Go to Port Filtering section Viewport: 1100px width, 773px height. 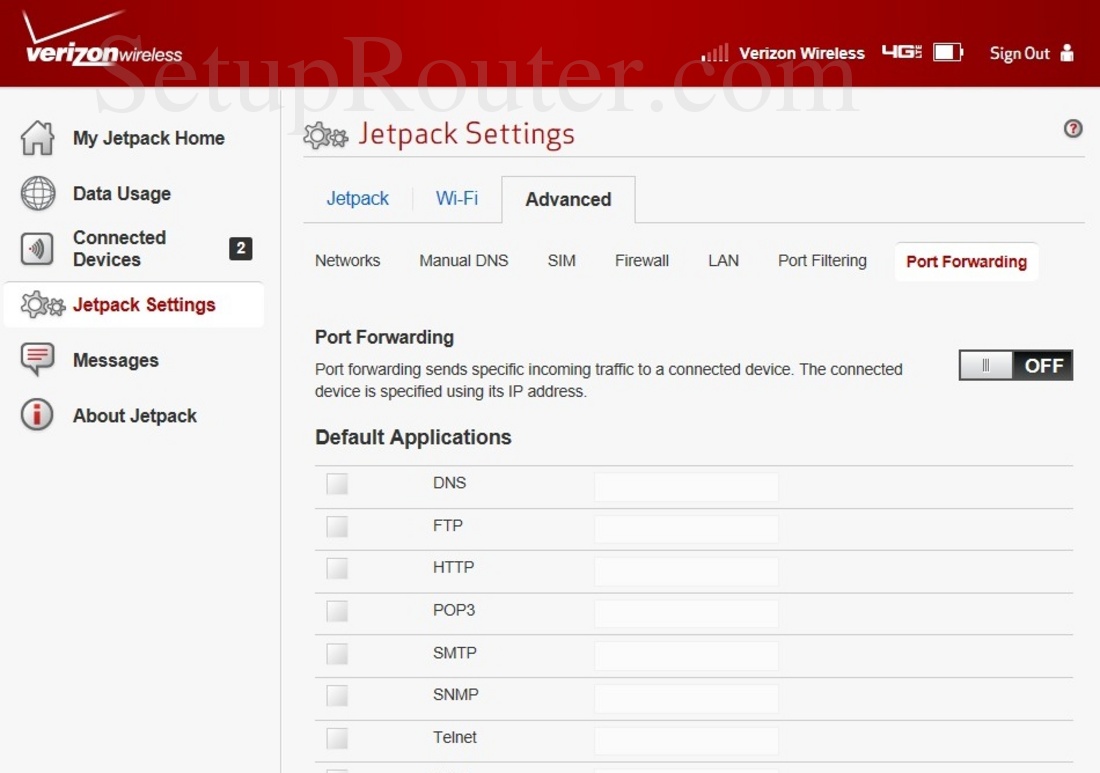click(x=822, y=260)
